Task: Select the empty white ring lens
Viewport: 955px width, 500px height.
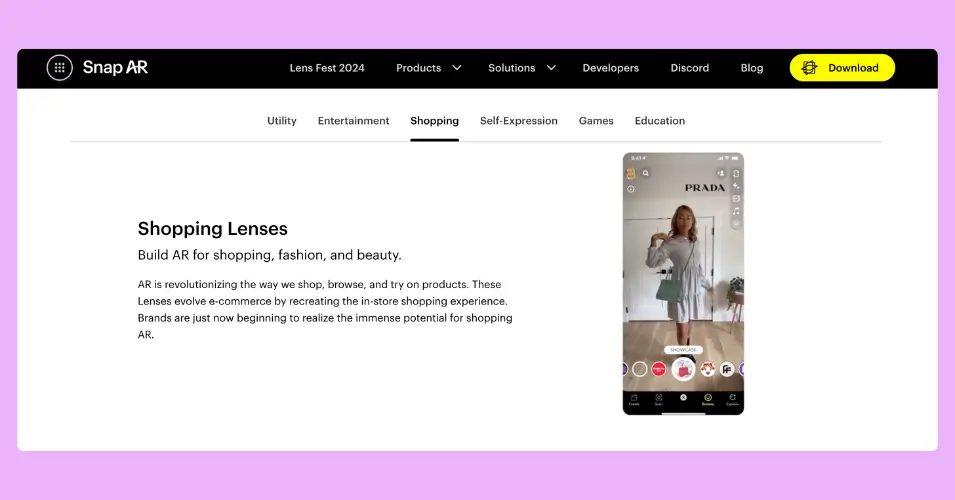Action: pos(640,369)
